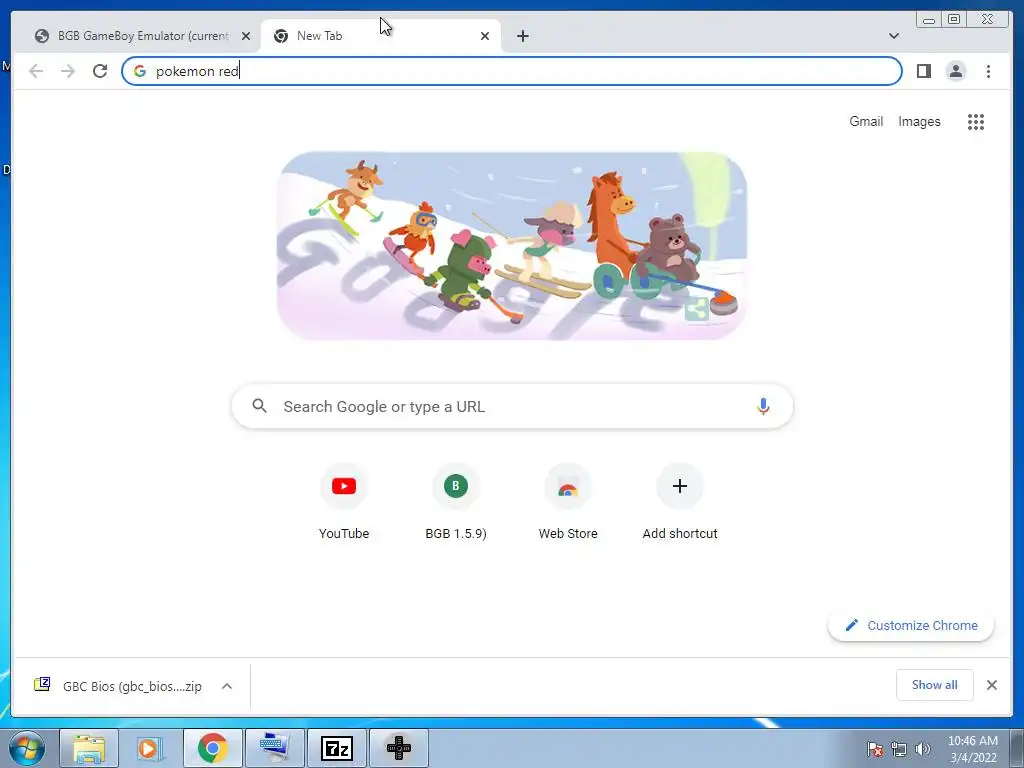The image size is (1024, 768).
Task: Dismiss the downloads bar
Action: coord(991,685)
